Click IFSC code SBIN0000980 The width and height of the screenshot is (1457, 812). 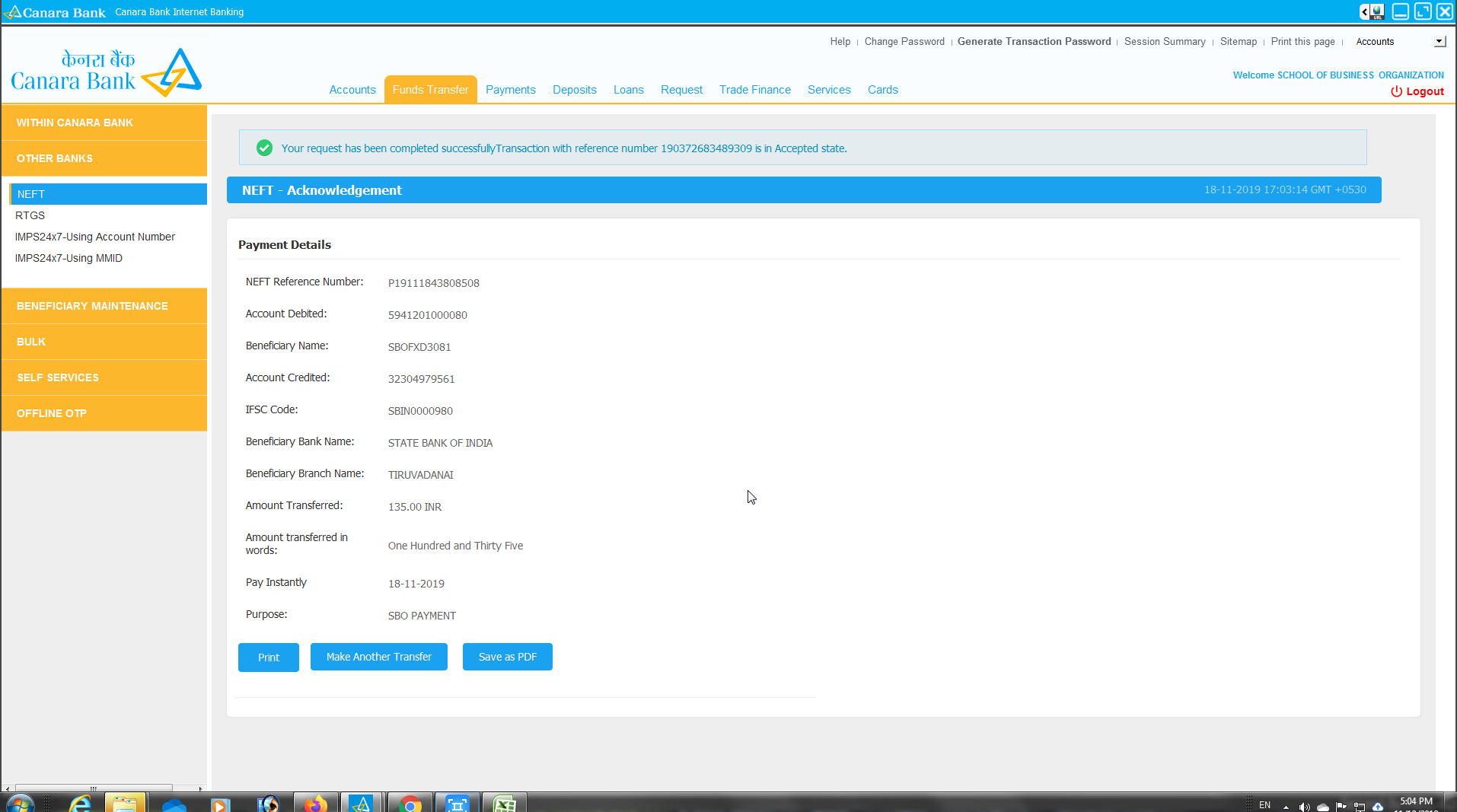420,411
